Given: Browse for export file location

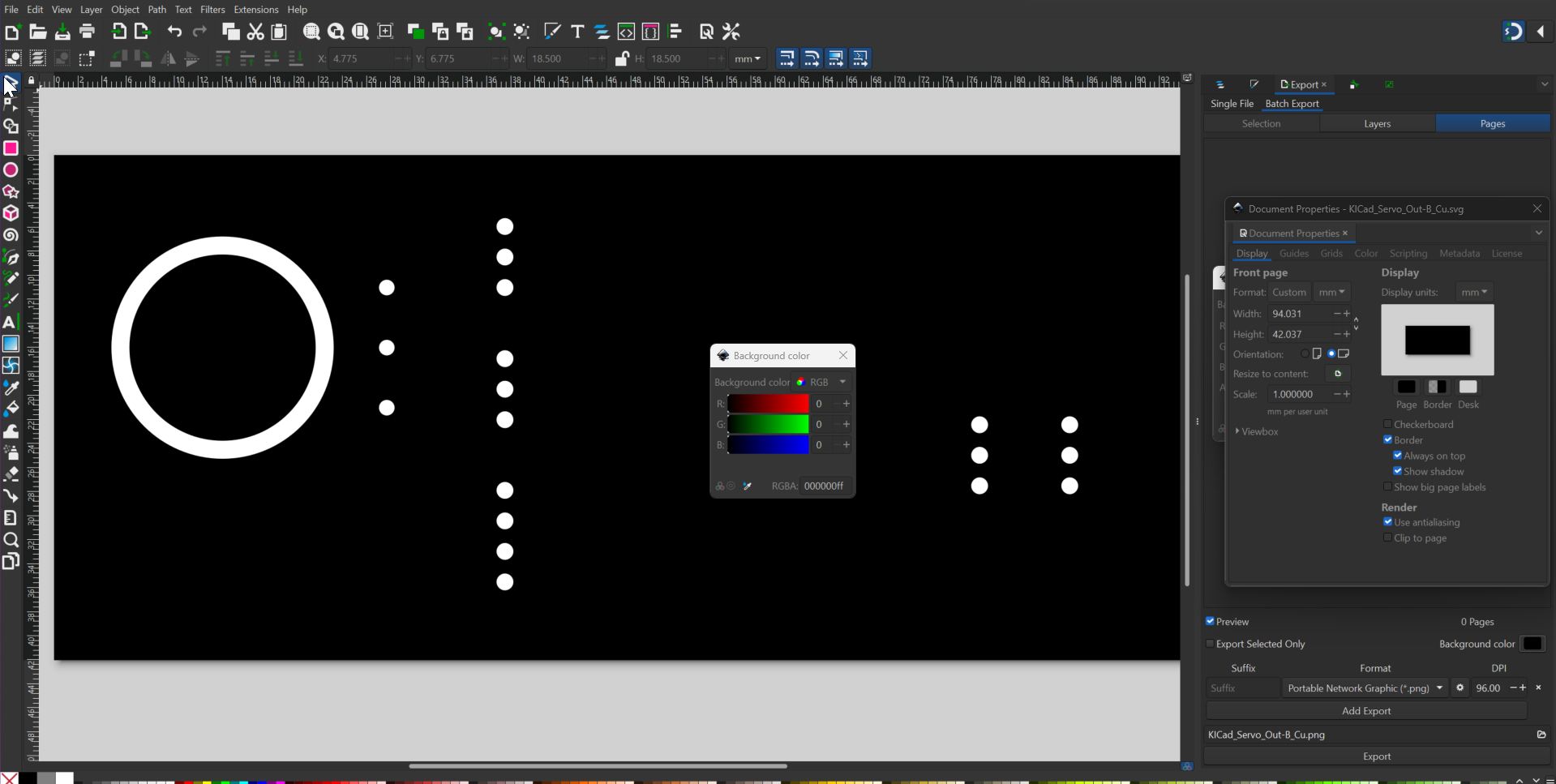Looking at the screenshot, I should 1541,735.
